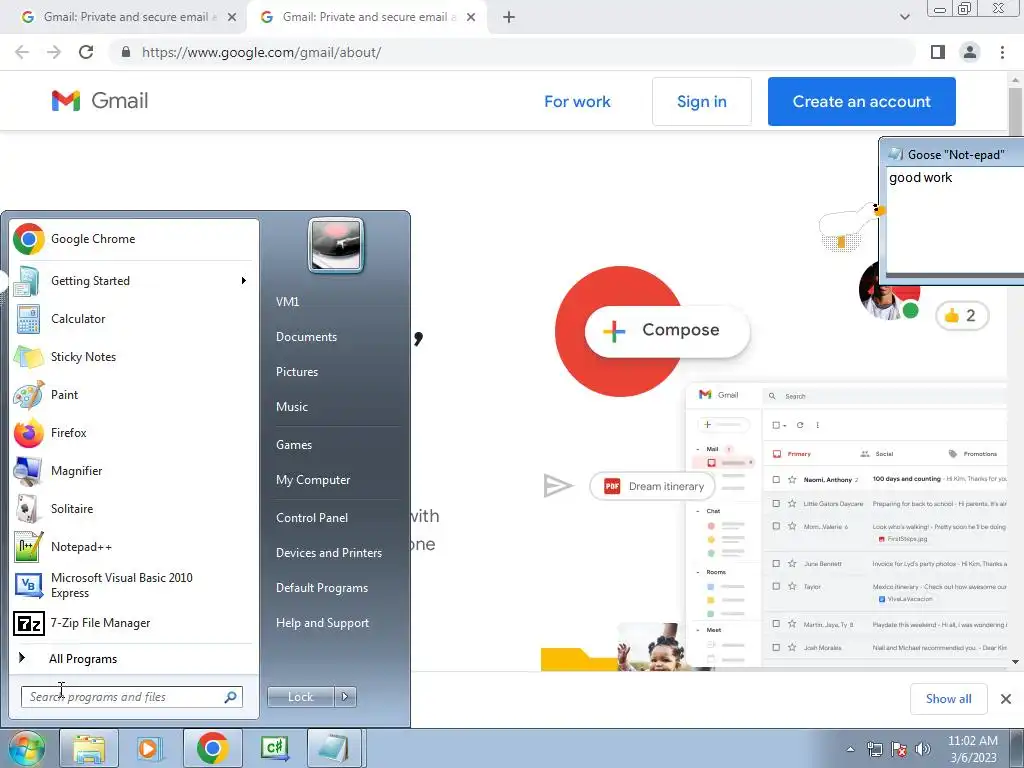Close the downloads bar
This screenshot has width=1024, height=768.
point(1006,699)
